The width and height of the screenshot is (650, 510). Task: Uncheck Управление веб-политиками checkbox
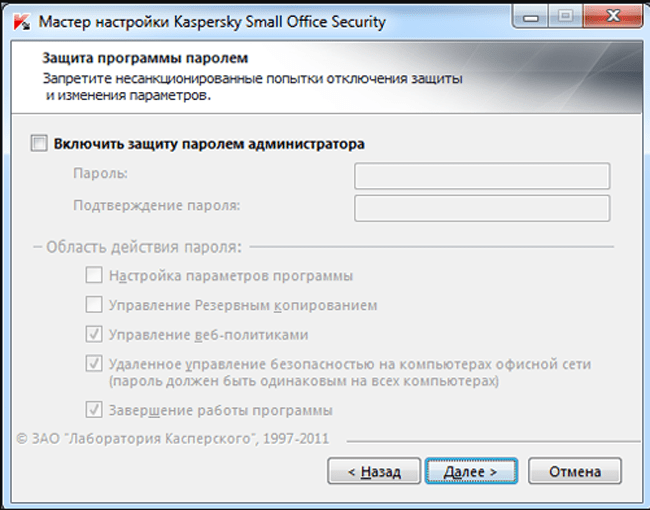pyautogui.click(x=94, y=334)
